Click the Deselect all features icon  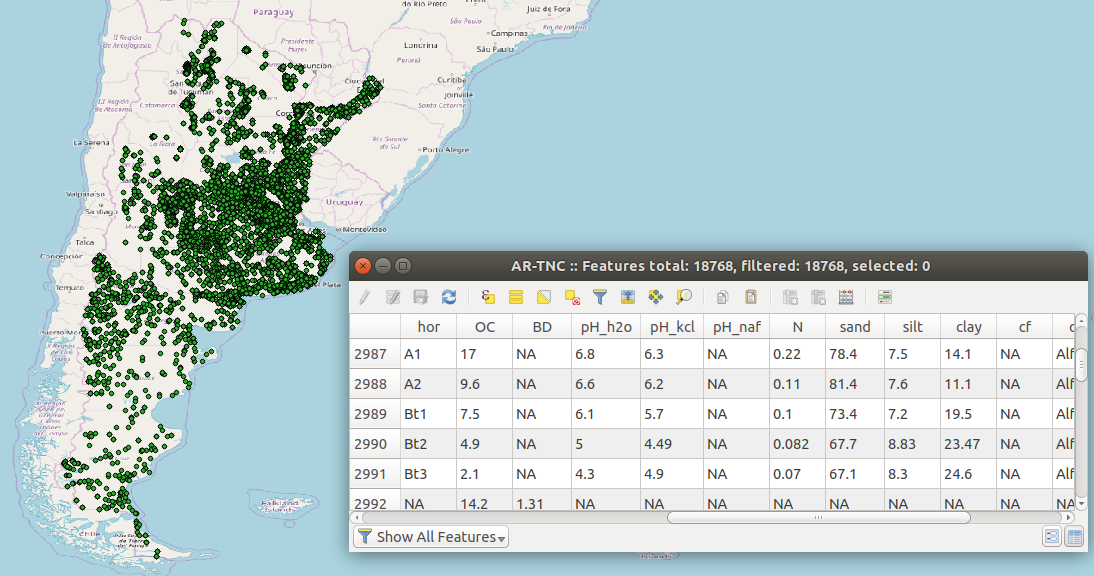coord(572,297)
